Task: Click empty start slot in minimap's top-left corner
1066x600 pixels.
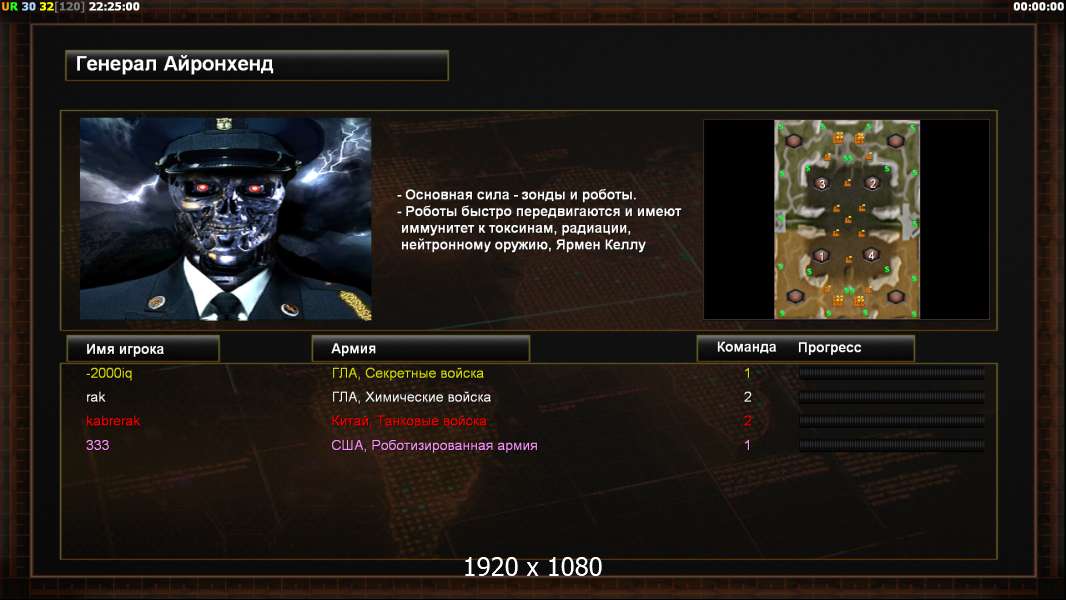Action: click(793, 141)
